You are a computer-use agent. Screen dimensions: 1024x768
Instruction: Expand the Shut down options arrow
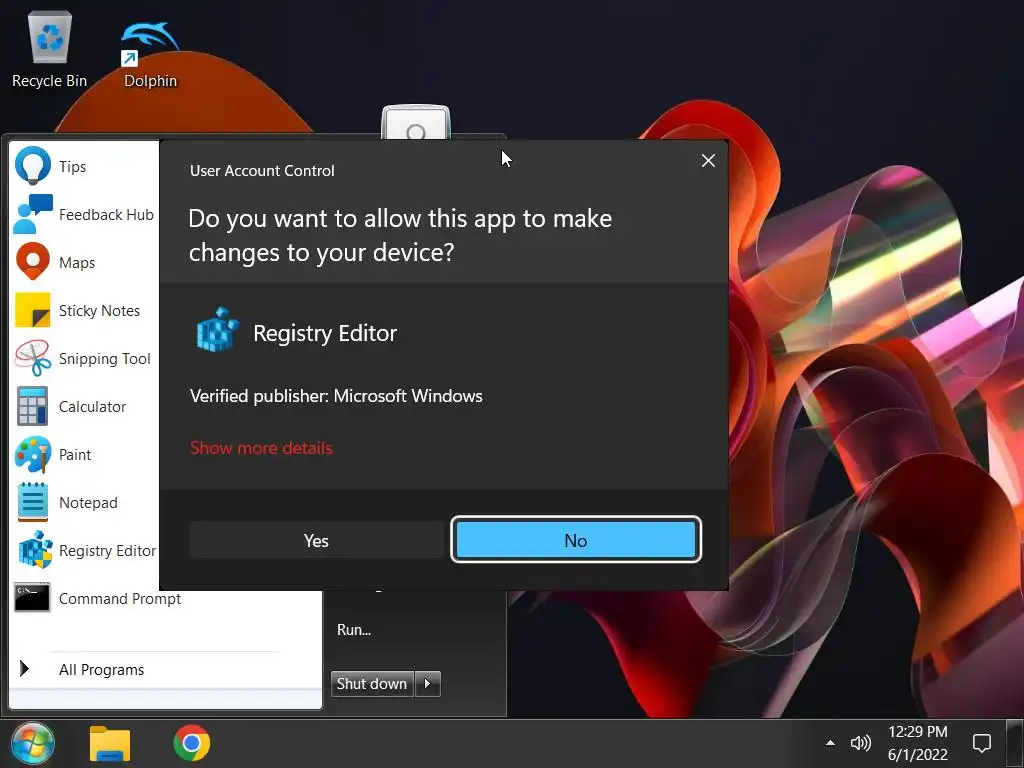428,684
